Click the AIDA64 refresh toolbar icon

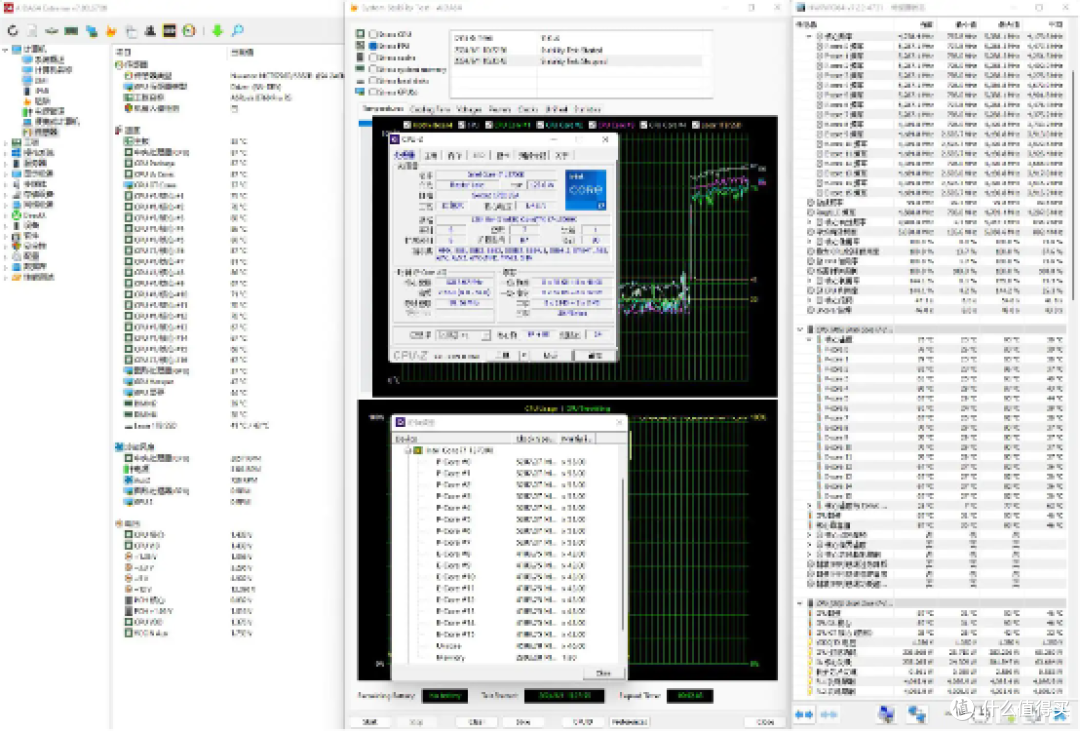coord(12,31)
